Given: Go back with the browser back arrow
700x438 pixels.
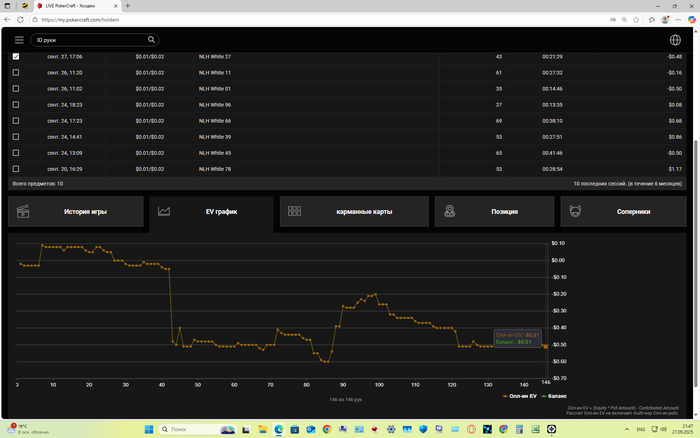Looking at the screenshot, I should tap(7, 20).
